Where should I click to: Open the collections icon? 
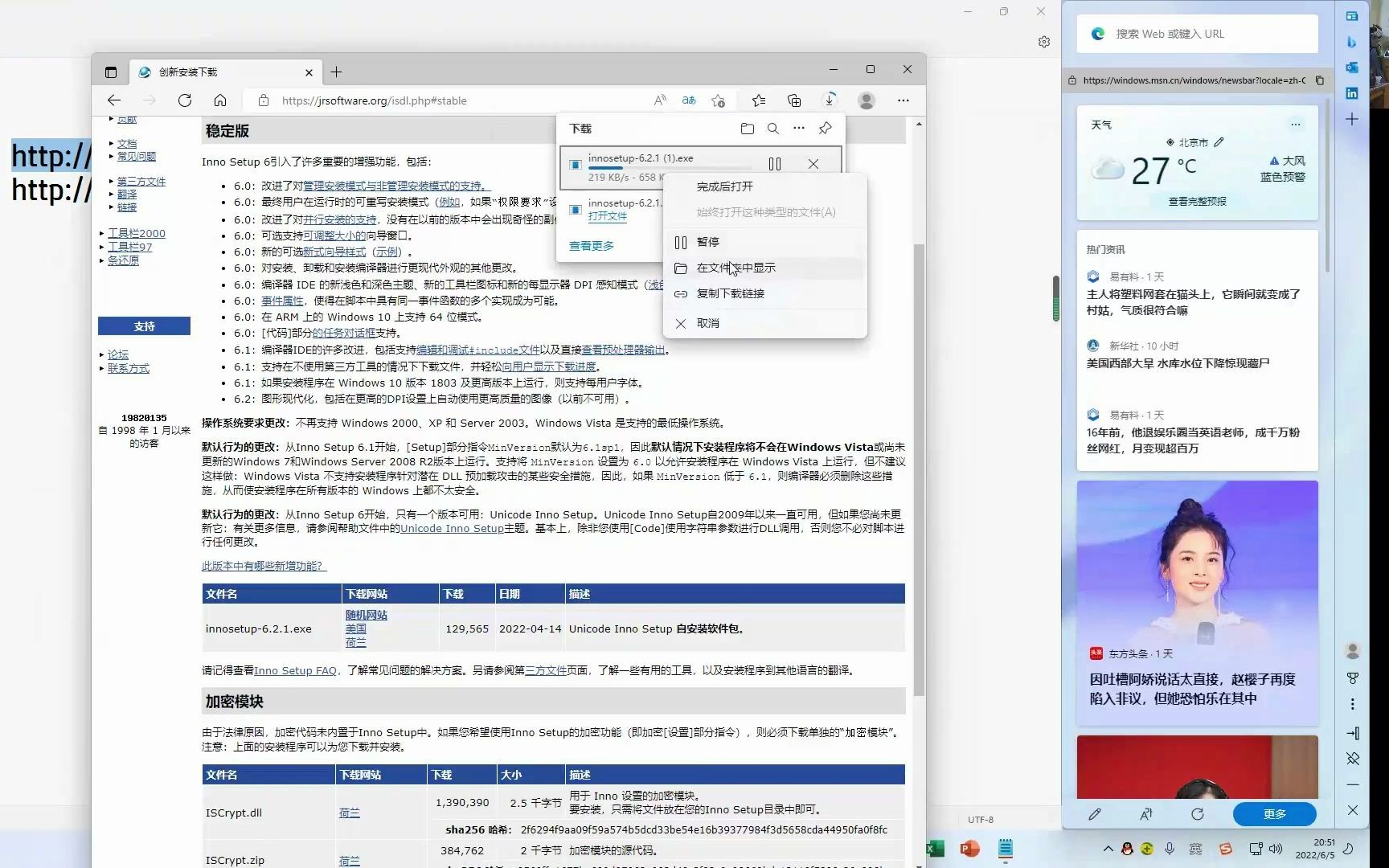click(x=794, y=100)
